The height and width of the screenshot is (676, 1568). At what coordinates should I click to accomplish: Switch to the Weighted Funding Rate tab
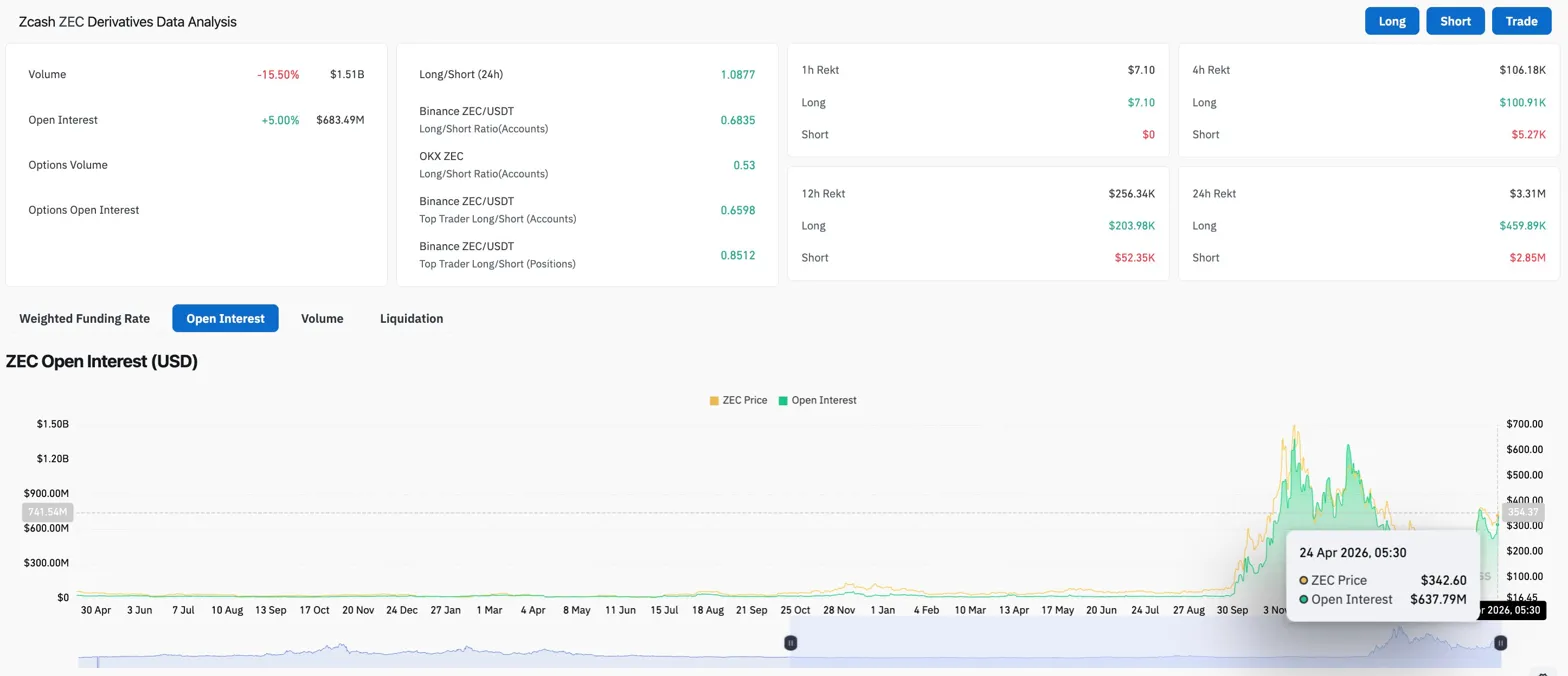click(x=85, y=319)
